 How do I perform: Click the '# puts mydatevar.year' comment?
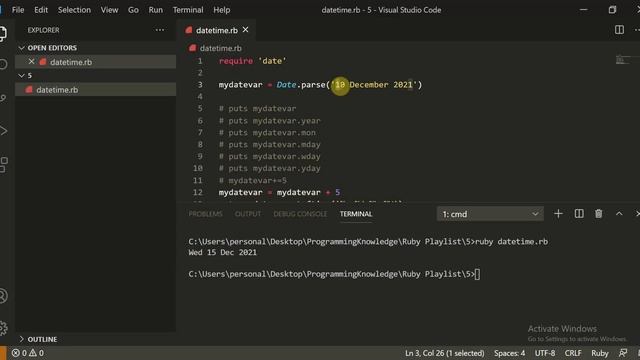coord(269,120)
